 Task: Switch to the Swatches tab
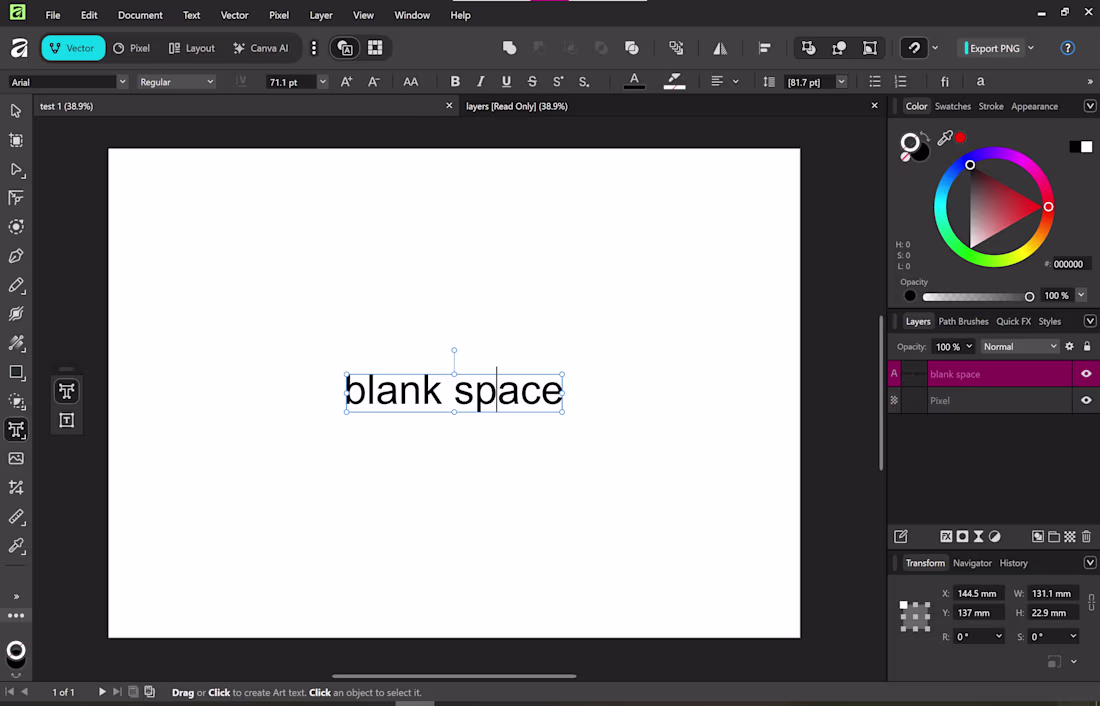pyautogui.click(x=952, y=106)
